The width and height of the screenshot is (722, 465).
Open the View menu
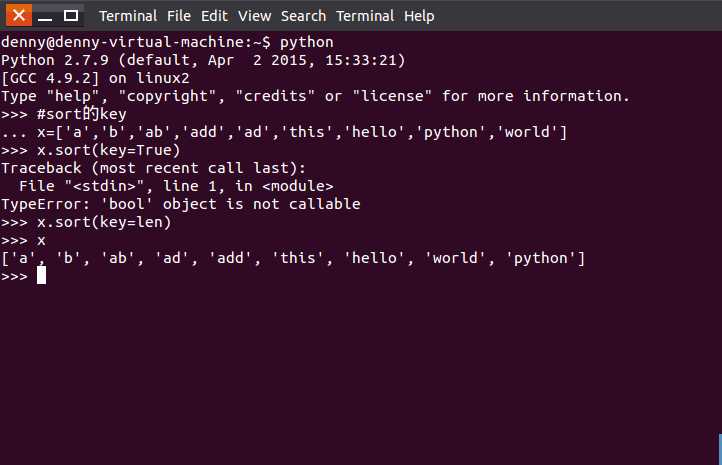click(254, 16)
